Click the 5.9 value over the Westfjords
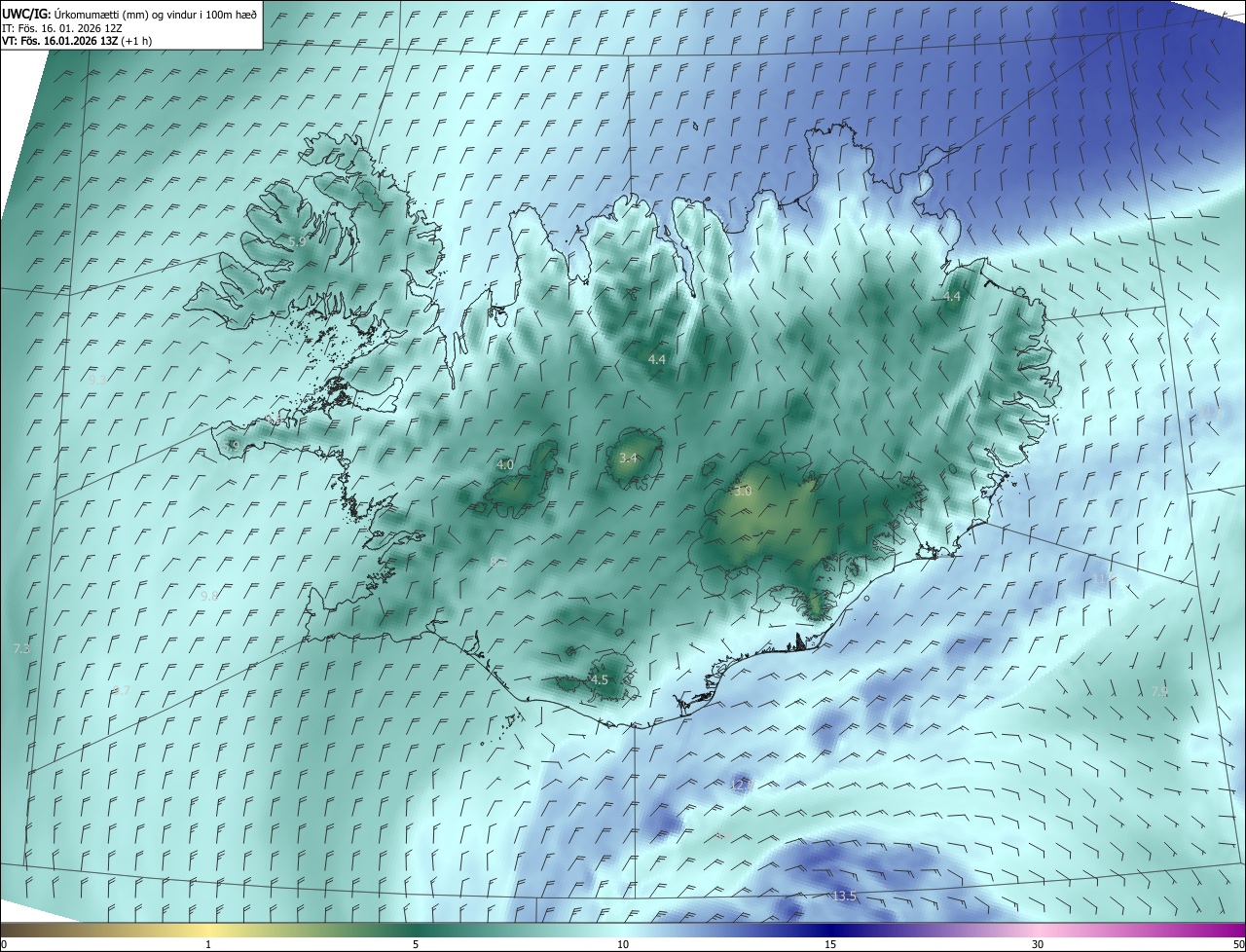This screenshot has height=952, width=1246. pos(297,240)
